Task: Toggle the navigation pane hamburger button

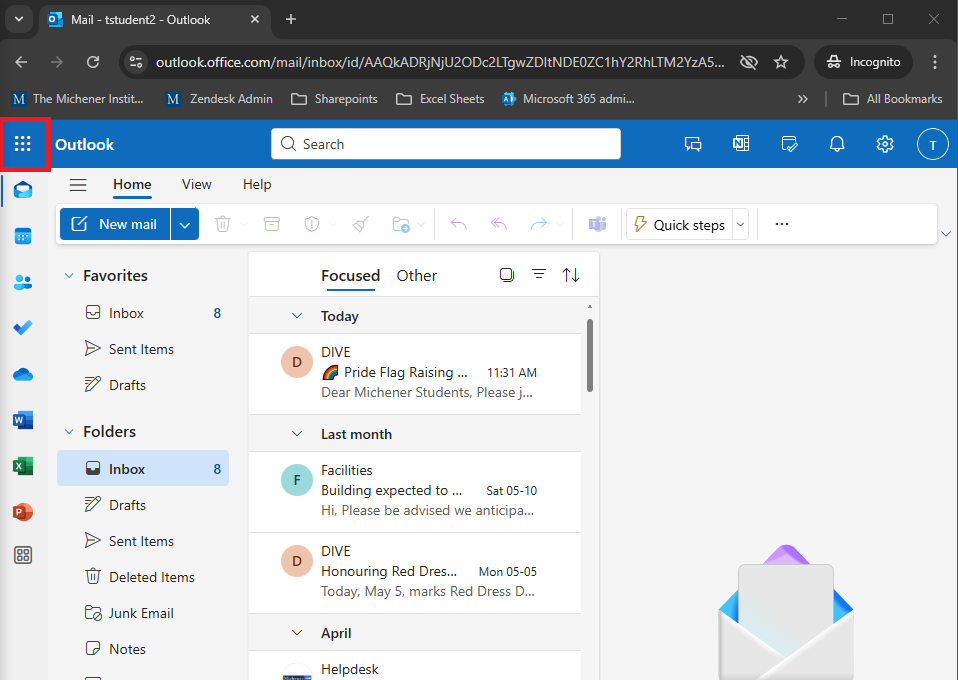Action: pyautogui.click(x=78, y=185)
